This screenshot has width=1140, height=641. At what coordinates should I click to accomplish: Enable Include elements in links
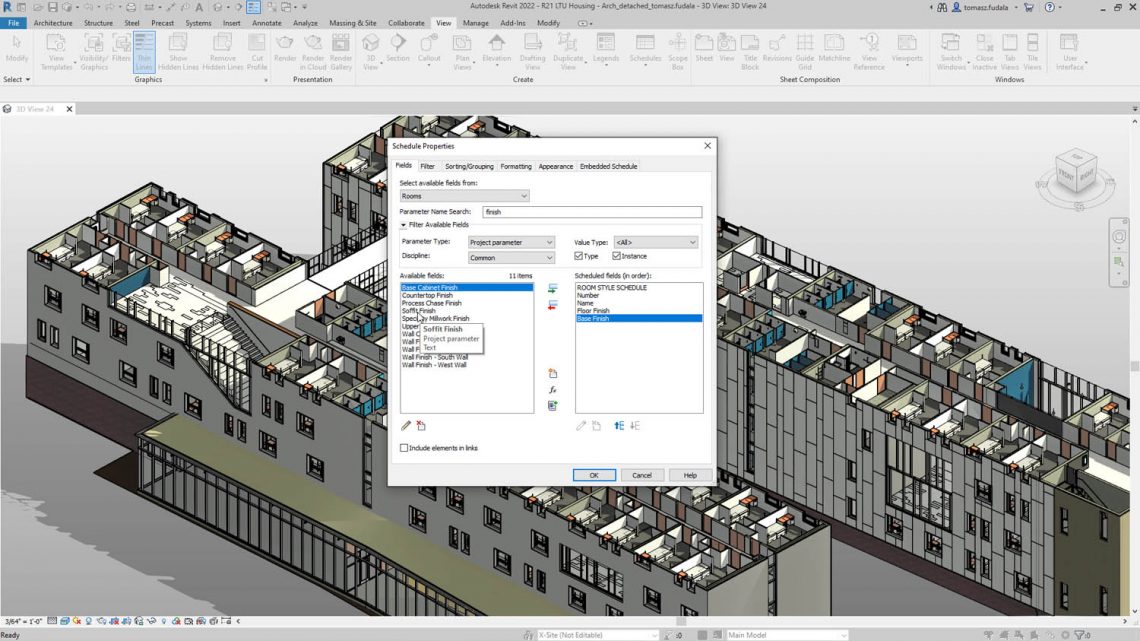[x=404, y=448]
